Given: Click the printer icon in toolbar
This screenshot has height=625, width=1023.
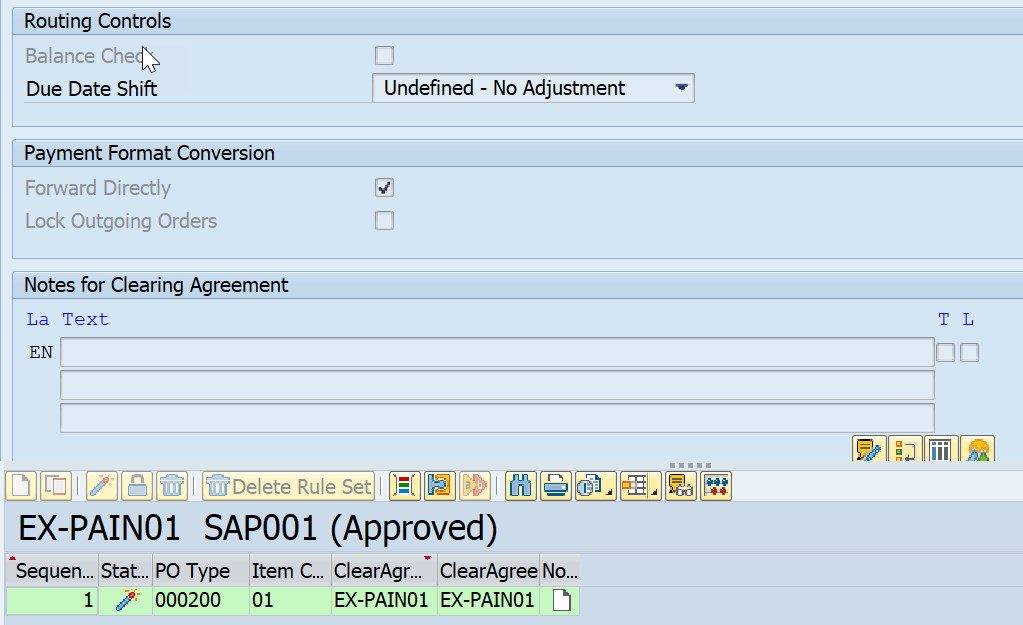Looking at the screenshot, I should click(x=556, y=486).
